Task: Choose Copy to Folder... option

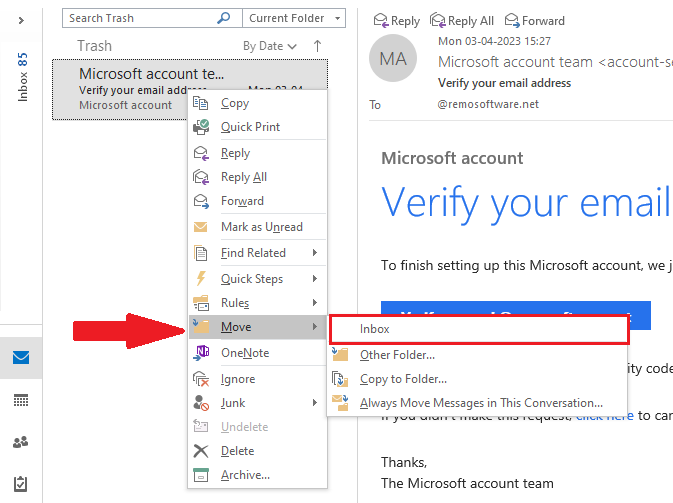Action: (x=477, y=379)
